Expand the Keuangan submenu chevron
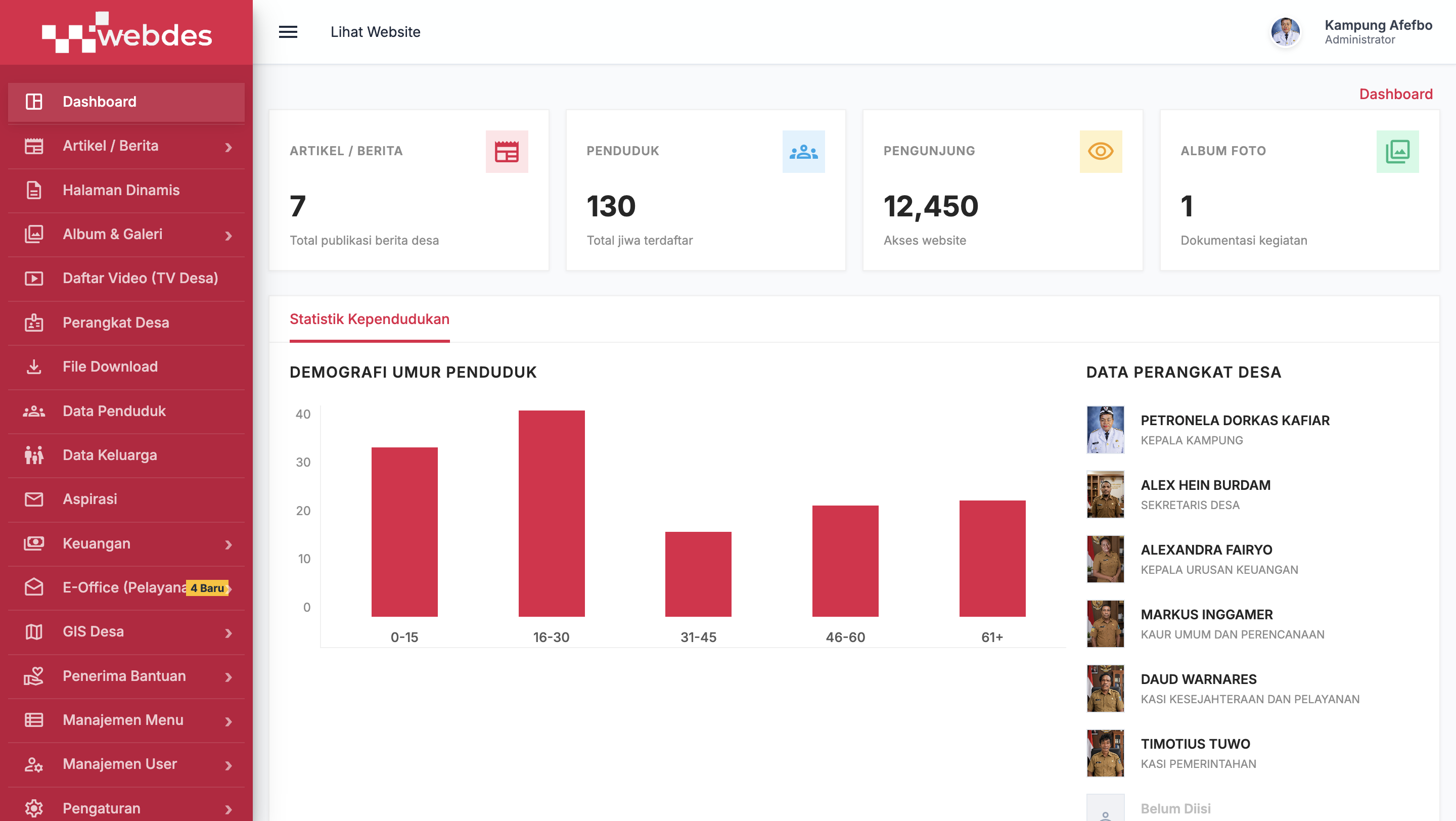The width and height of the screenshot is (1456, 821). click(x=229, y=544)
